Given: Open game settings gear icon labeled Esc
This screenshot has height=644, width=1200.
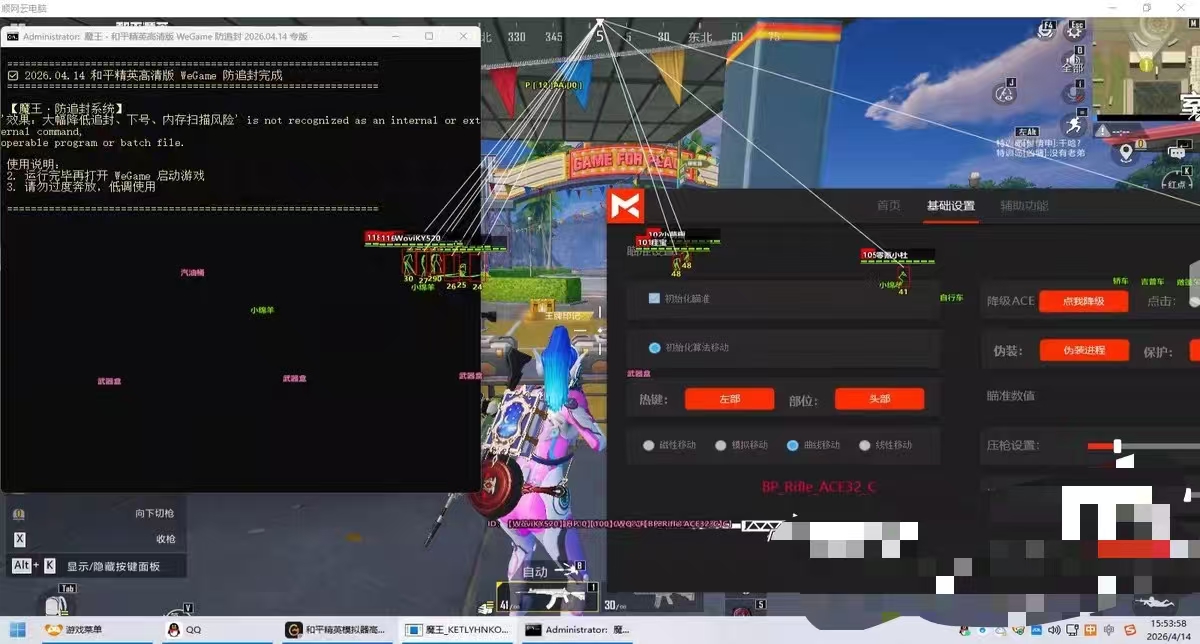Looking at the screenshot, I should (1076, 29).
